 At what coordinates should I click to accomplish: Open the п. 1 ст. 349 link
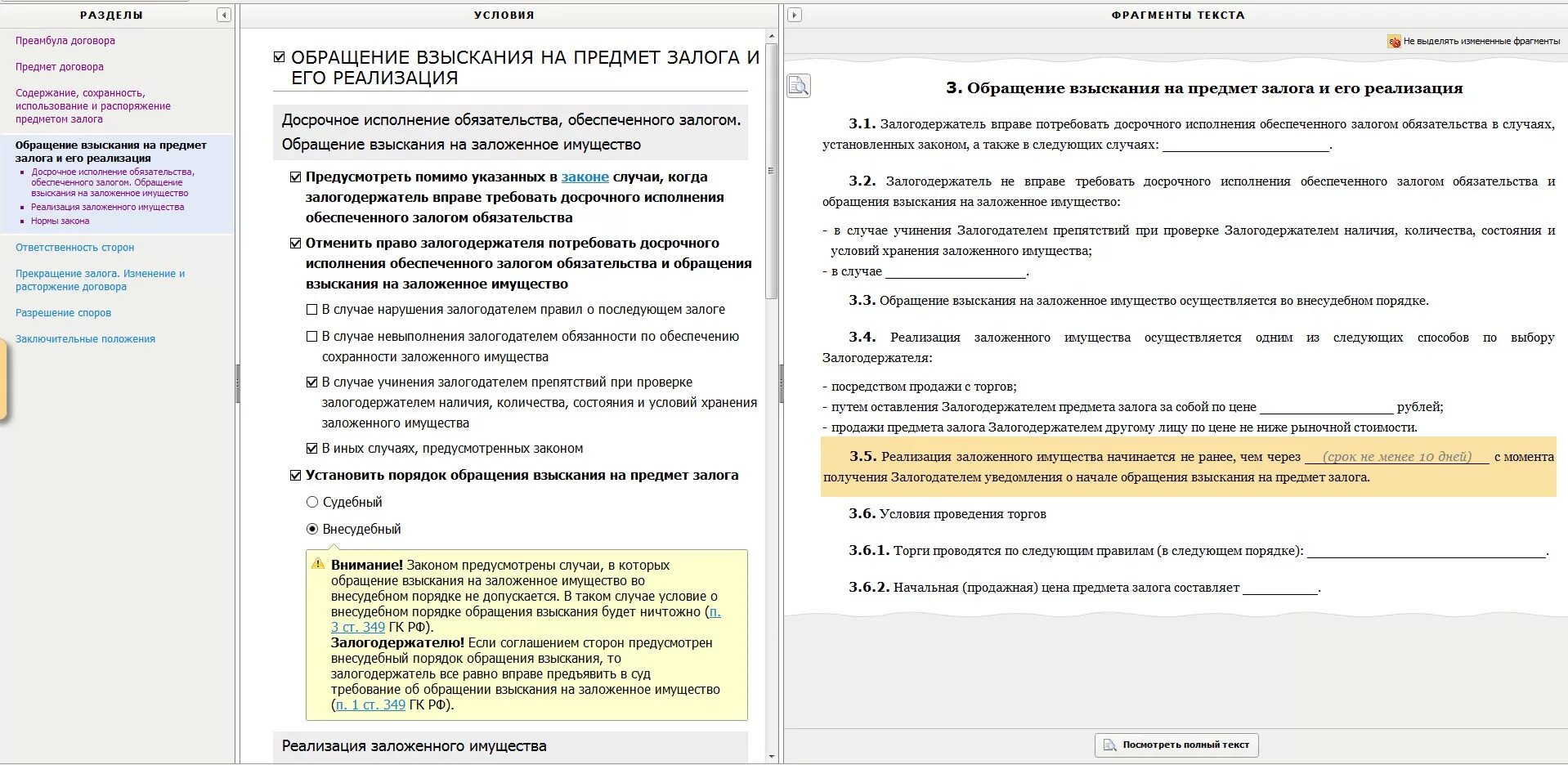(370, 705)
